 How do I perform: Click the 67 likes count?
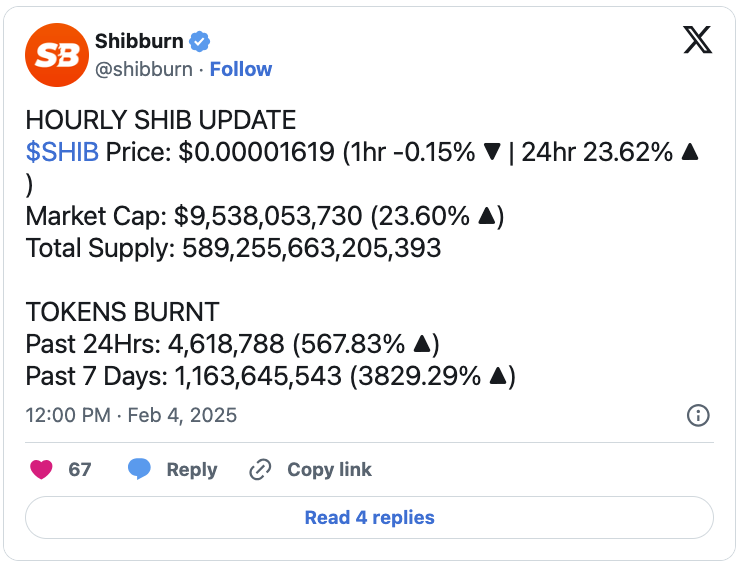[80, 469]
